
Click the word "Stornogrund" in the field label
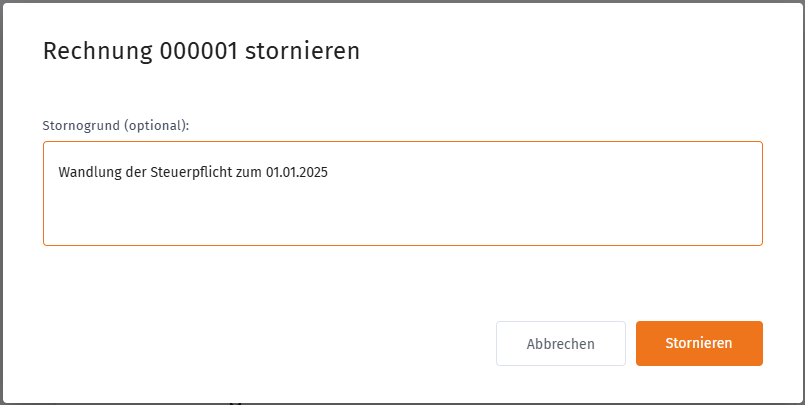pyautogui.click(x=82, y=126)
